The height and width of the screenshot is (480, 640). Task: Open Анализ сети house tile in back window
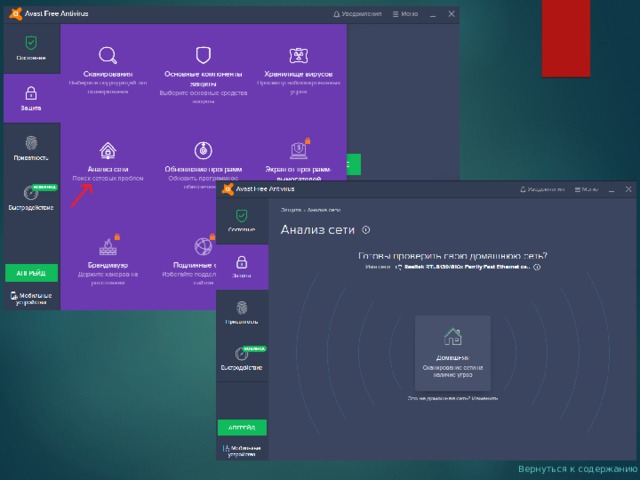(x=108, y=162)
